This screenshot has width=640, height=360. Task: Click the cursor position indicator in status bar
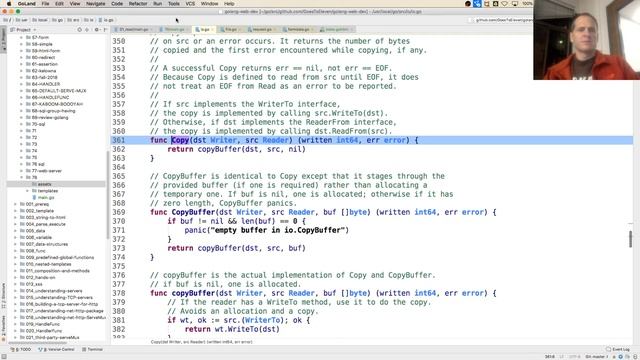[x=550, y=357]
